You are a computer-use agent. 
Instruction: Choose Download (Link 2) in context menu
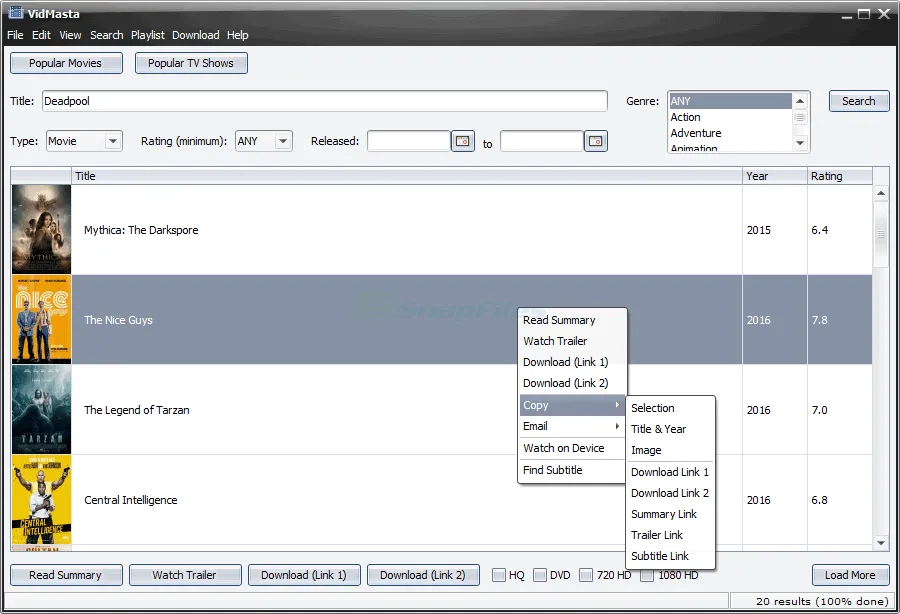571,383
